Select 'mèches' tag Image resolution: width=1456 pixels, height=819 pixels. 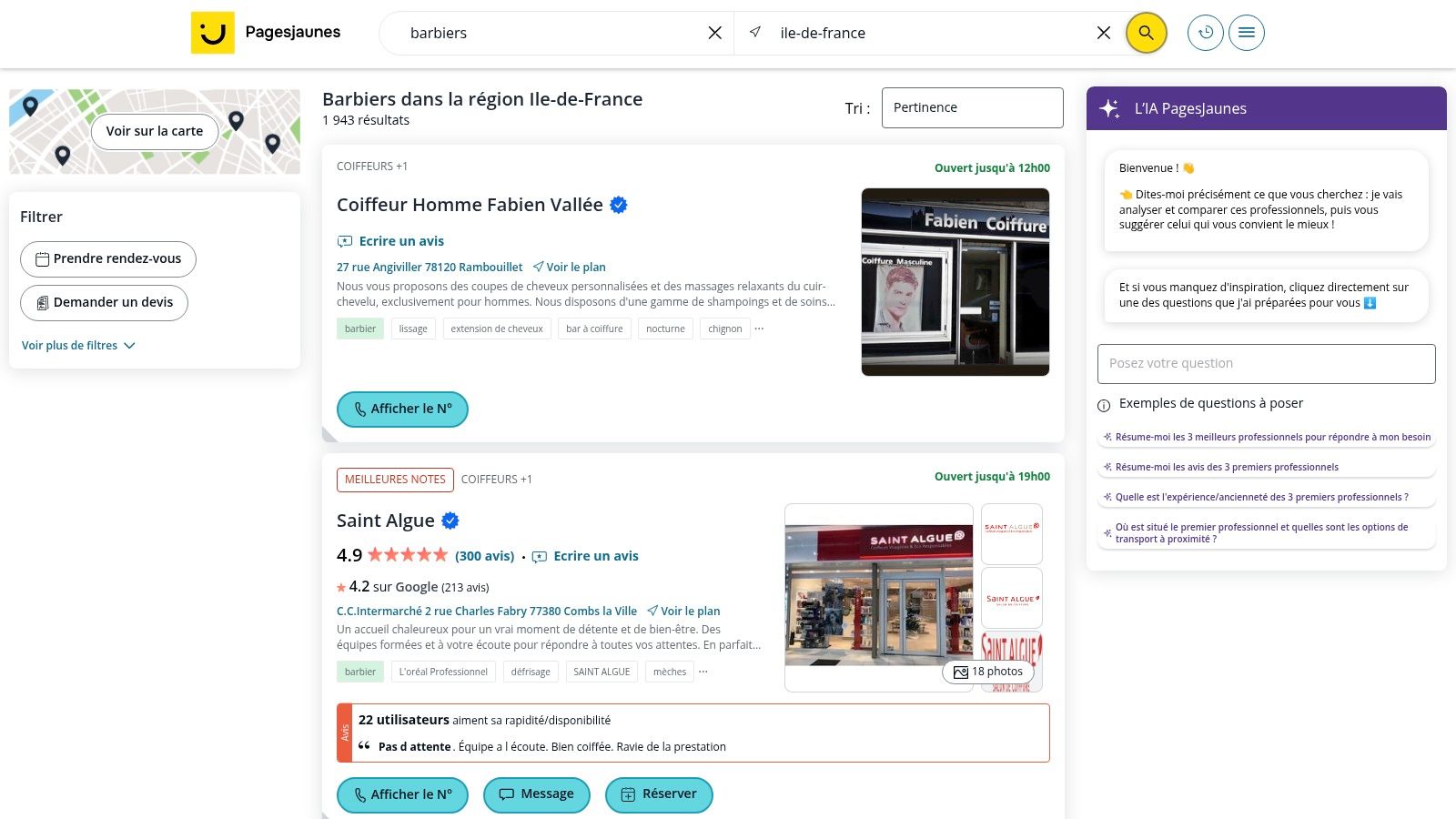(670, 672)
